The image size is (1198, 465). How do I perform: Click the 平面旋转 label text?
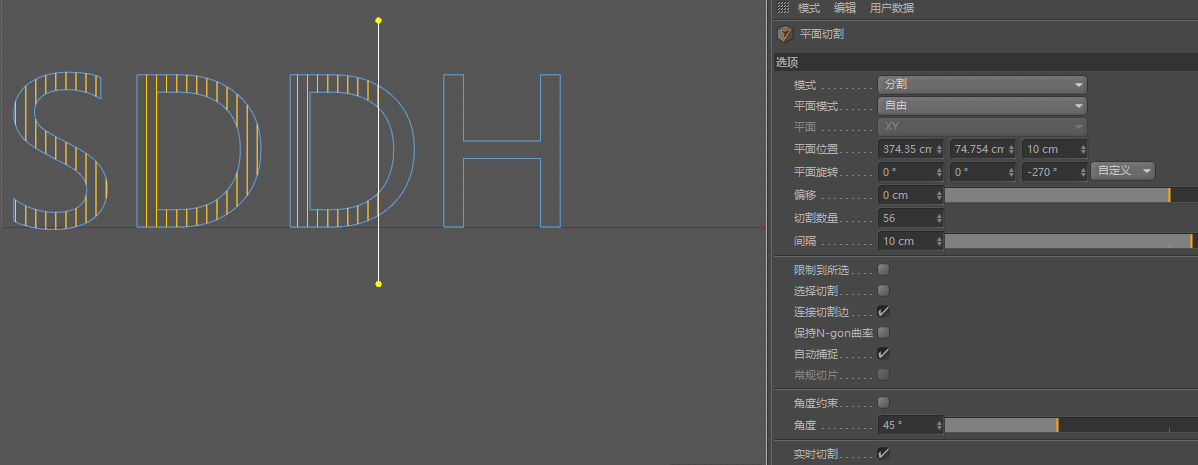click(816, 172)
